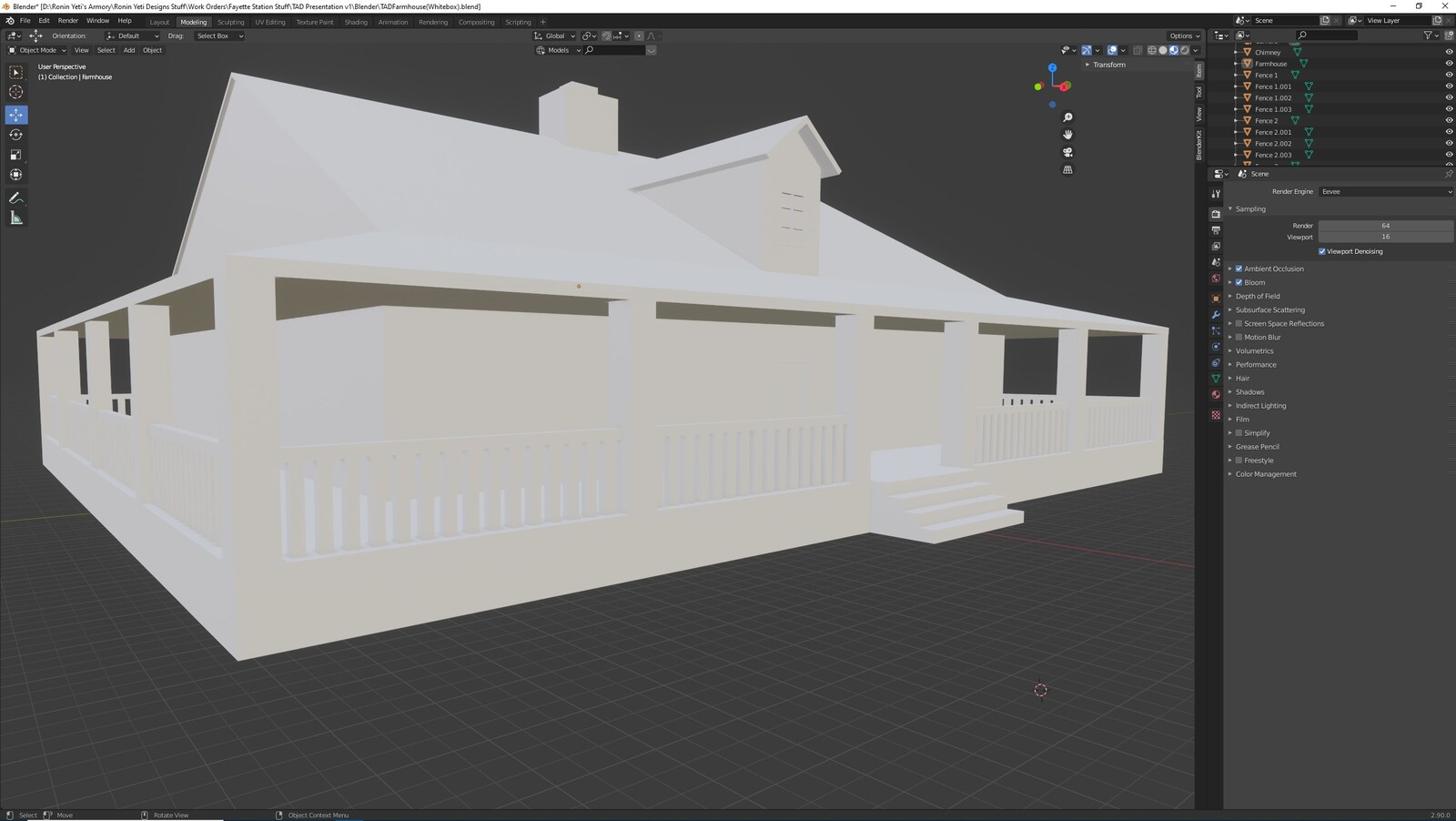Screen dimensions: 1456x821
Task: Open the Render menu
Action: click(x=68, y=20)
